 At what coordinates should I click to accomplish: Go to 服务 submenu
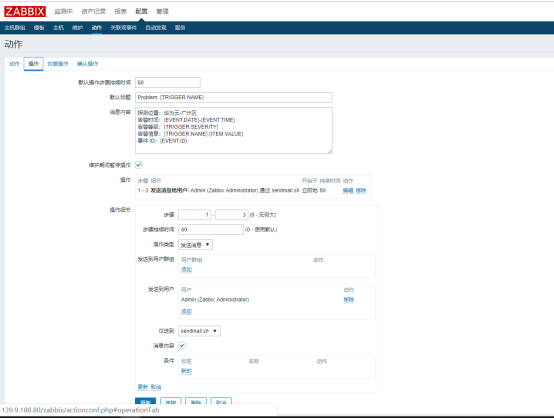point(180,28)
